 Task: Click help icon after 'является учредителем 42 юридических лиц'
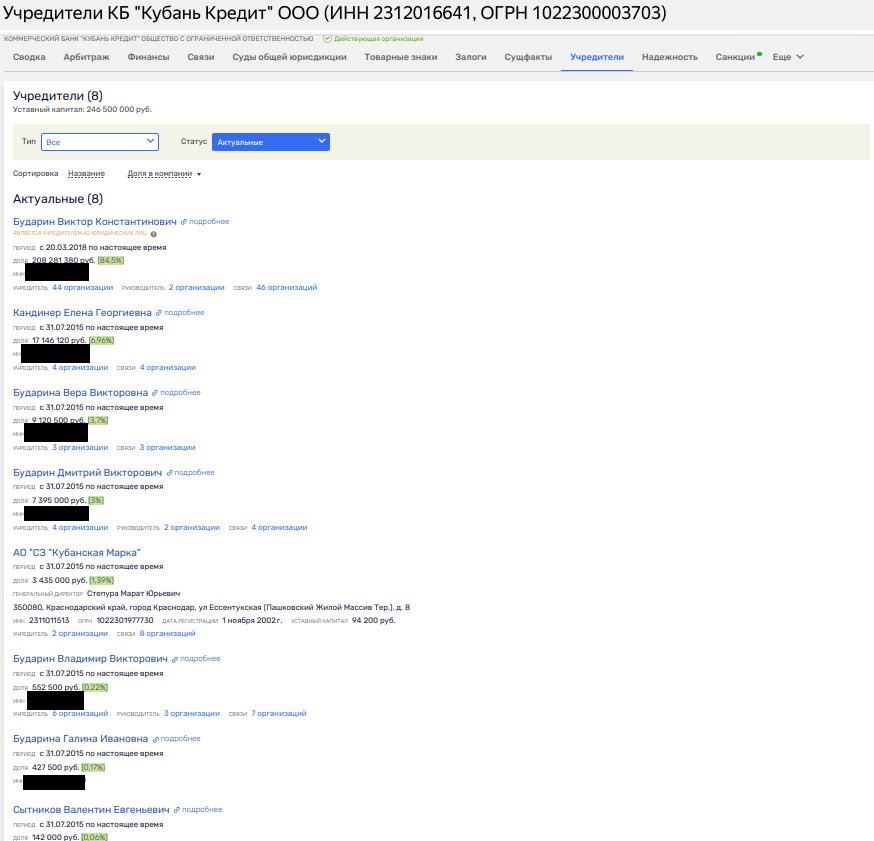pyautogui.click(x=153, y=234)
